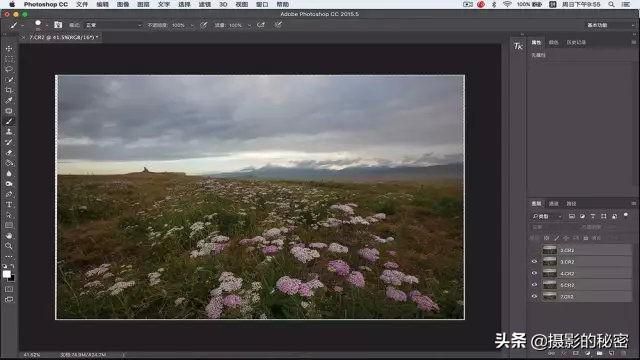Toggle visibility of the 4.CR2 layer
This screenshot has height=360, width=640.
tap(534, 273)
